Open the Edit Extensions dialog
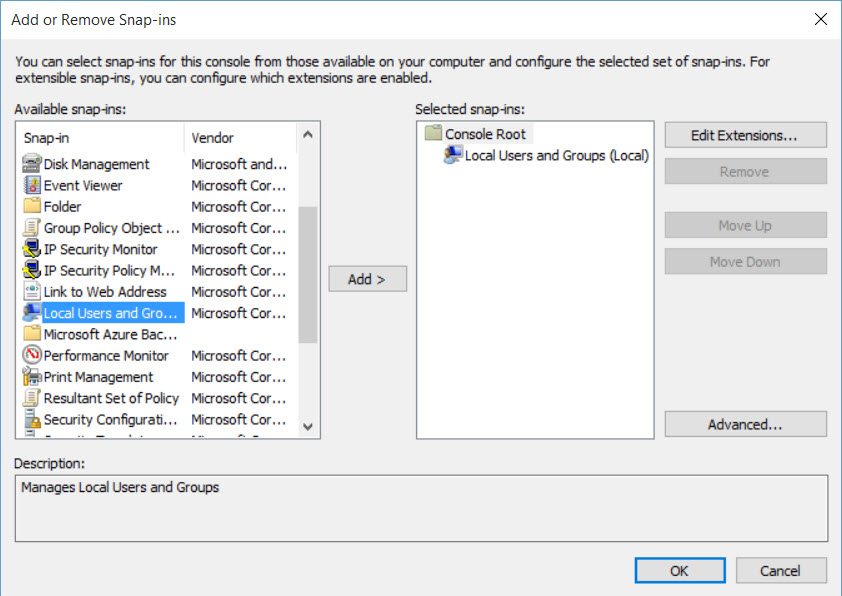 pos(745,134)
